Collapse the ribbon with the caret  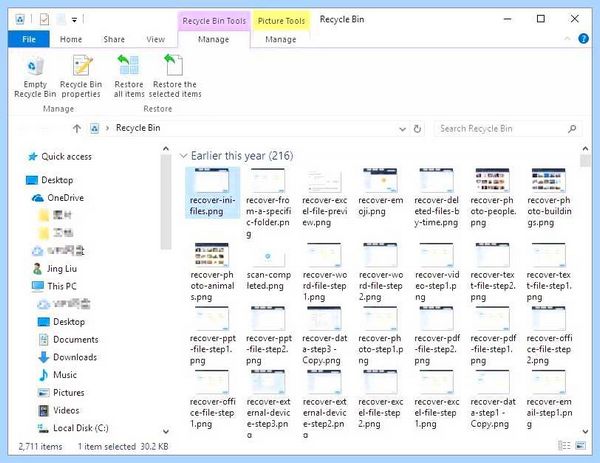coord(567,38)
